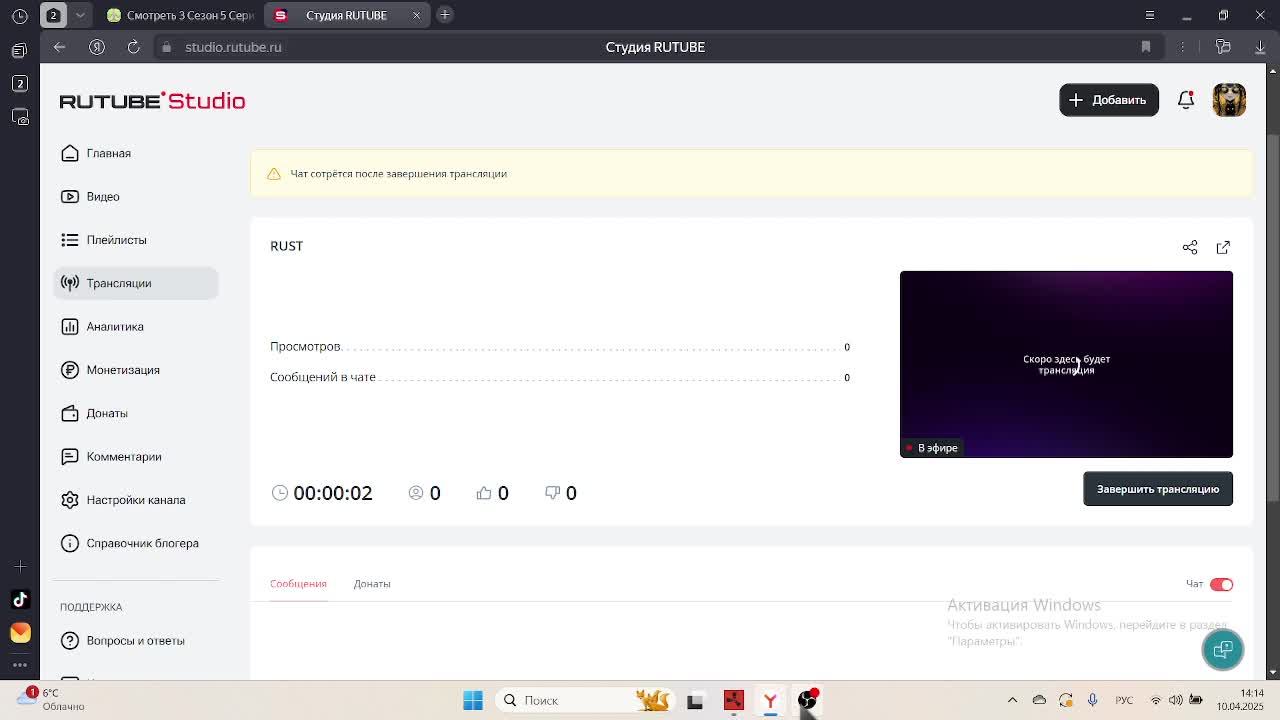Switch to the Сообщения tab
The image size is (1280, 720).
click(x=298, y=584)
